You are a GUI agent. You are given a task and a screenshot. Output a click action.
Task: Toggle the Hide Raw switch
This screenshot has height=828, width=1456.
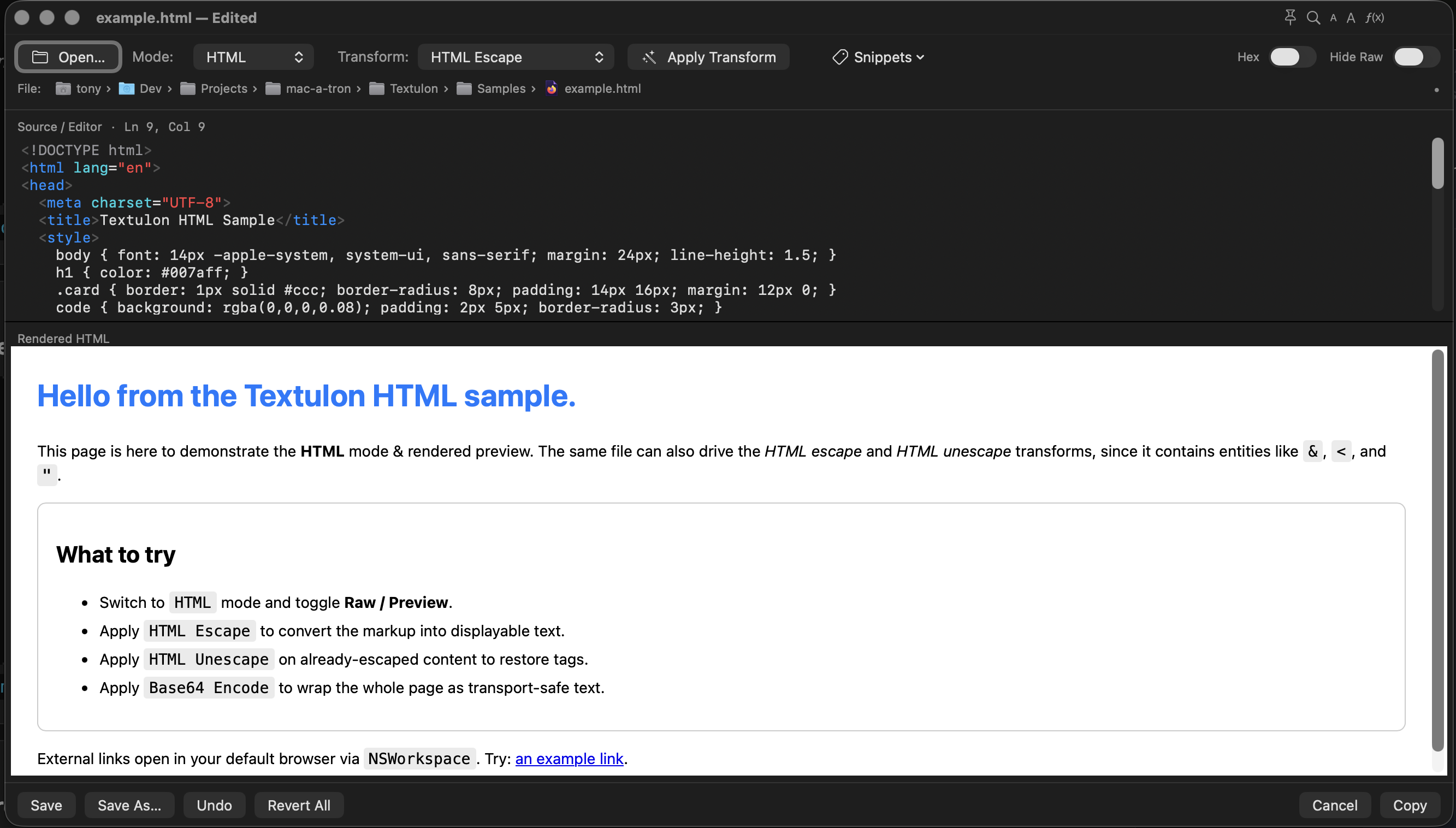tap(1416, 57)
